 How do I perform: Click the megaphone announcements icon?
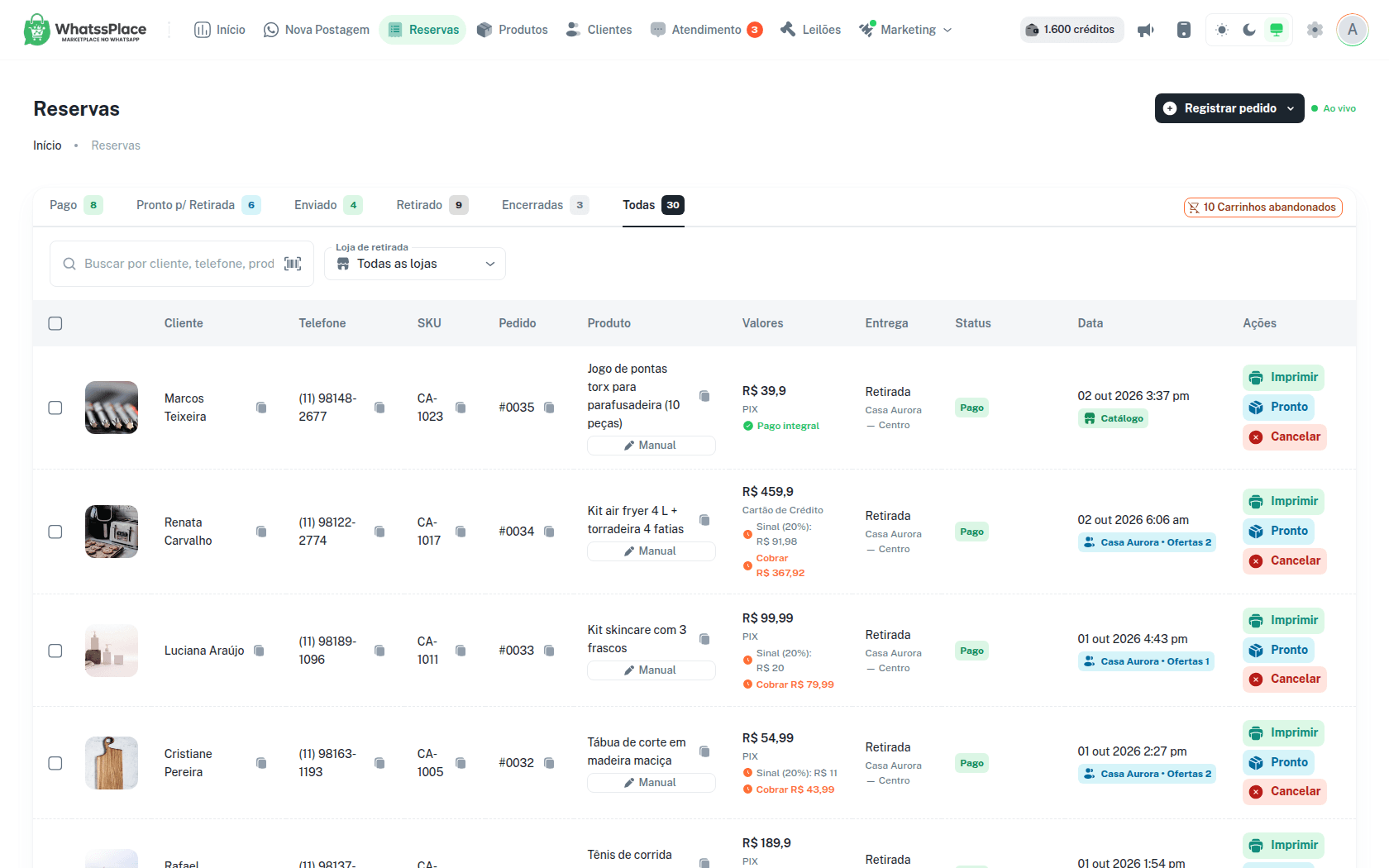coord(1145,30)
